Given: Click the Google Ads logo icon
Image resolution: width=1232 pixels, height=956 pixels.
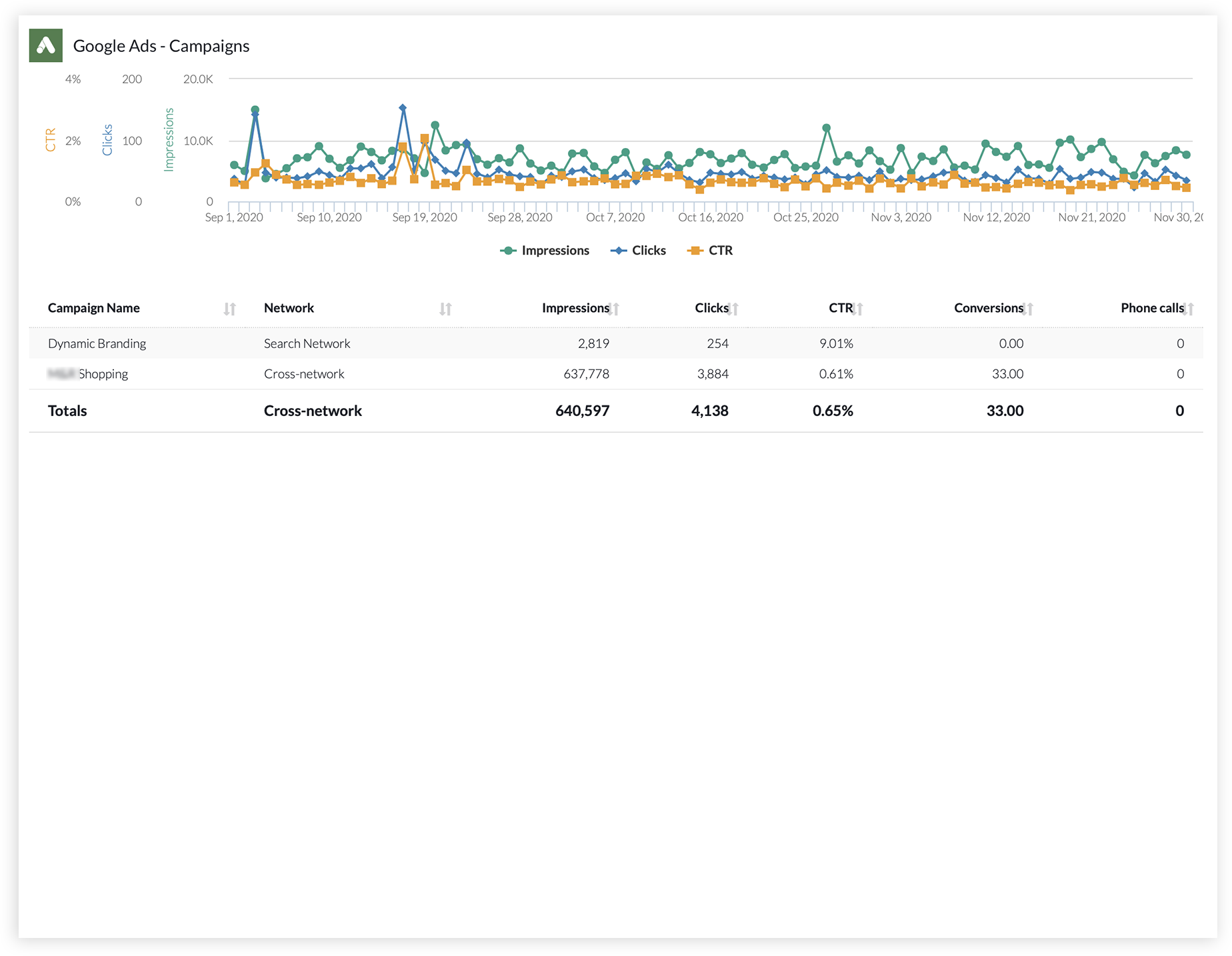Looking at the screenshot, I should (45, 45).
